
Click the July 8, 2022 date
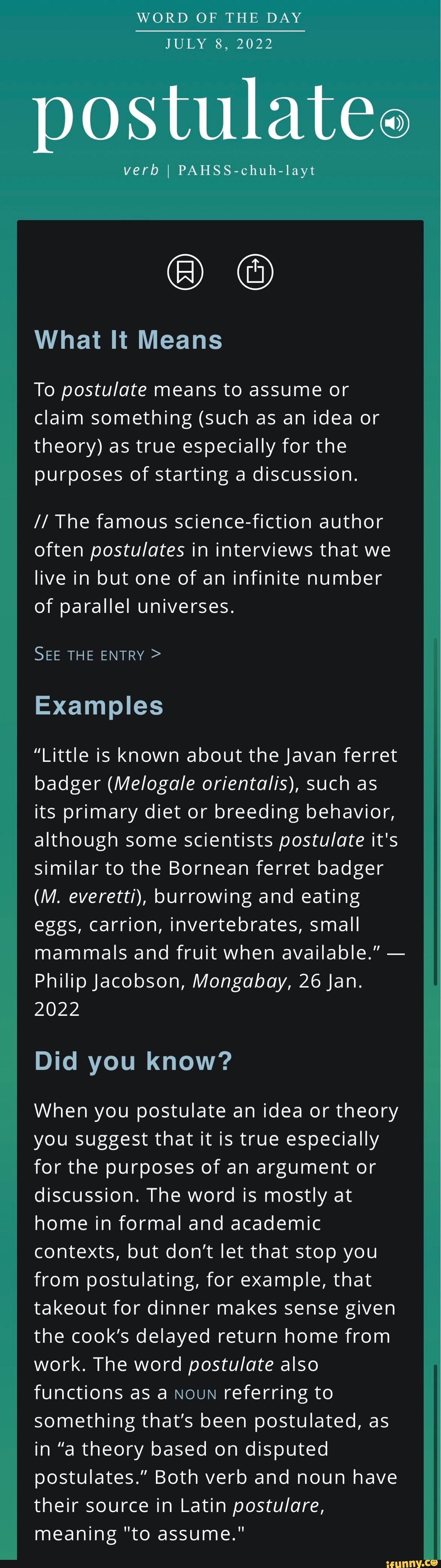coord(220,44)
